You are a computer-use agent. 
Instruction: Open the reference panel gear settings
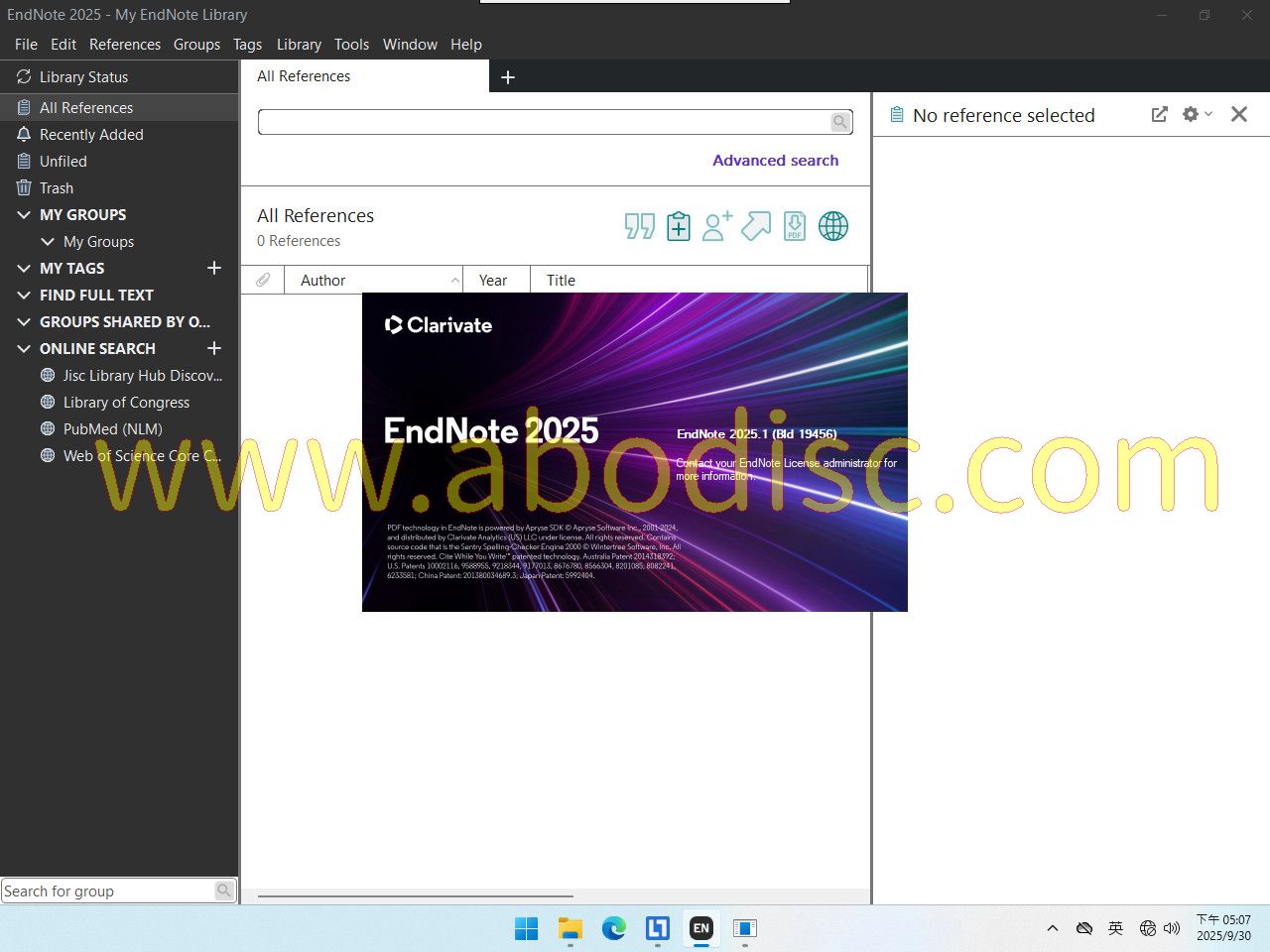point(1196,115)
